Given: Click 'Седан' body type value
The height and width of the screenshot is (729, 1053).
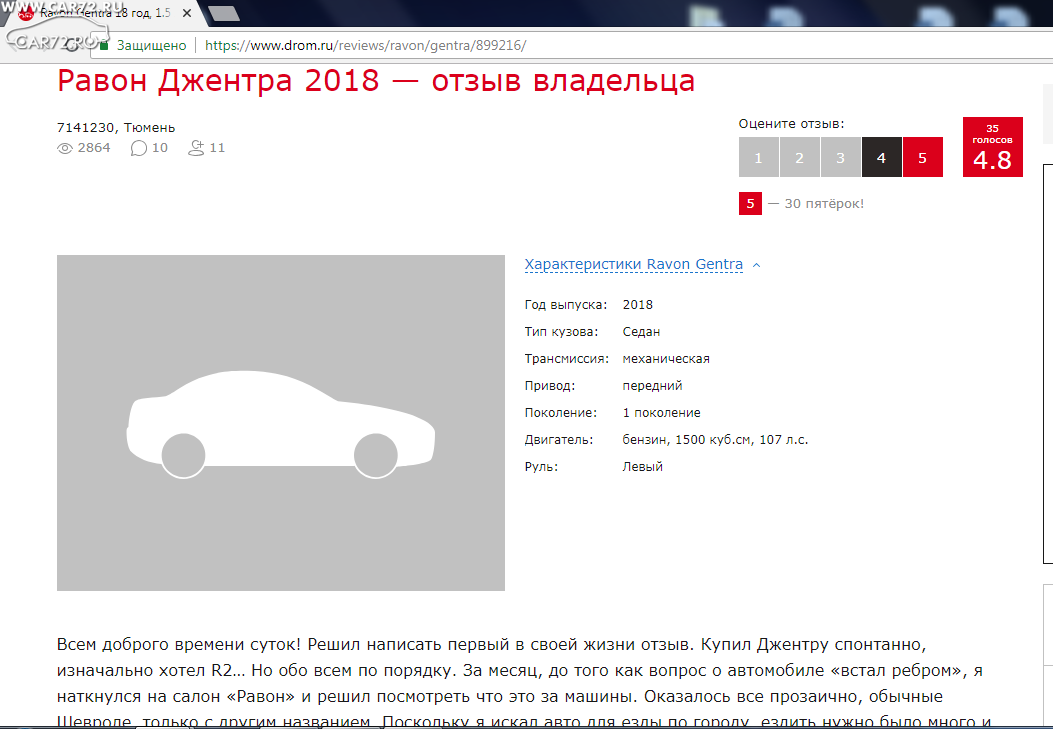Looking at the screenshot, I should click(x=641, y=332).
